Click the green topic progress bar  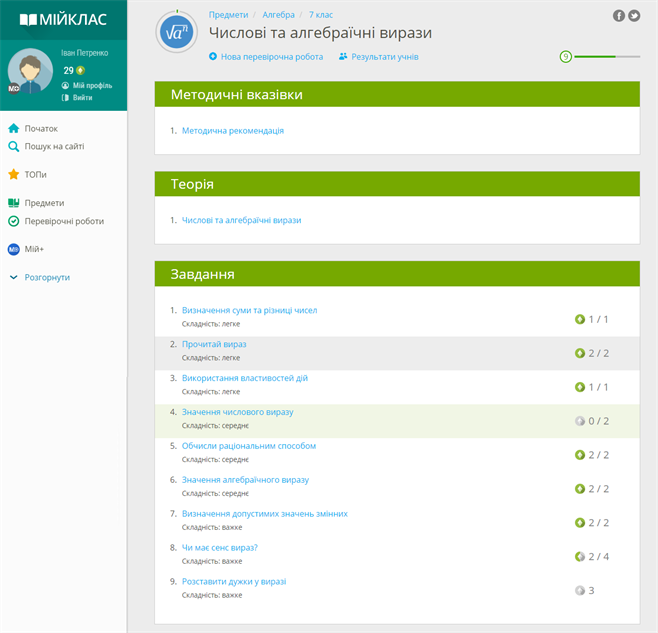(607, 56)
